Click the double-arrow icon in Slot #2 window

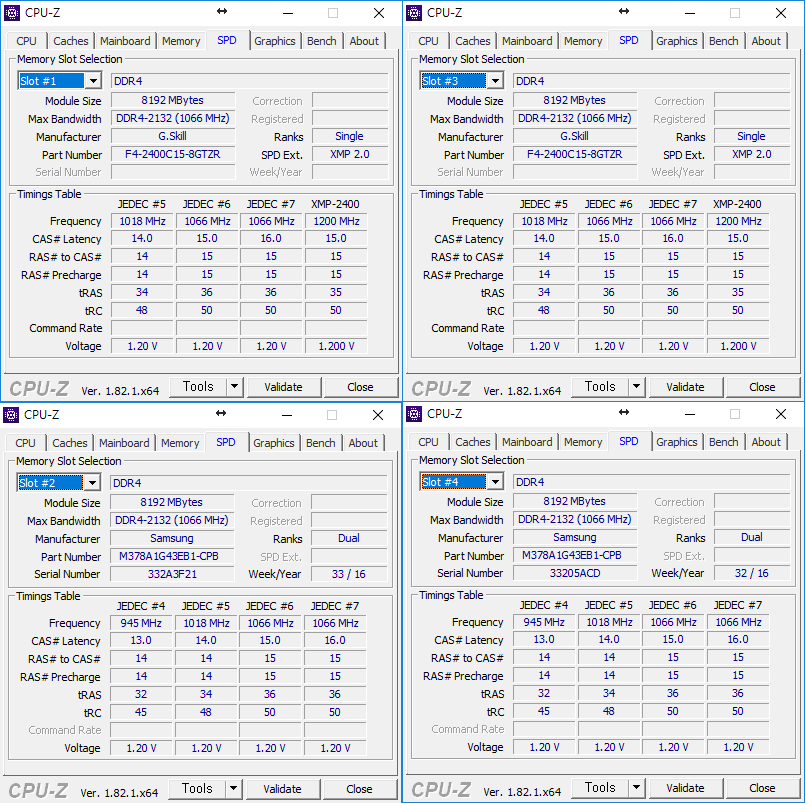221,413
